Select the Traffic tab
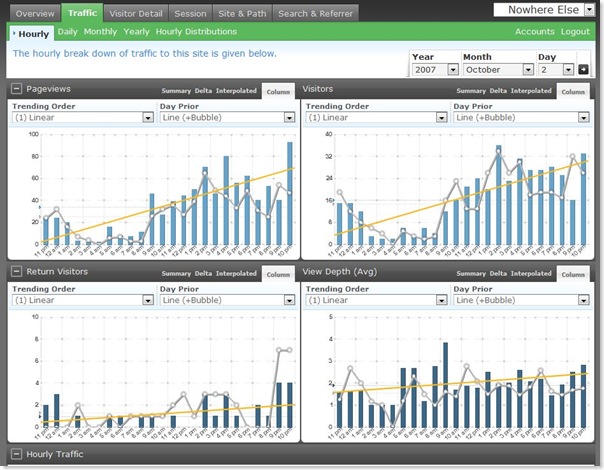 click(82, 13)
